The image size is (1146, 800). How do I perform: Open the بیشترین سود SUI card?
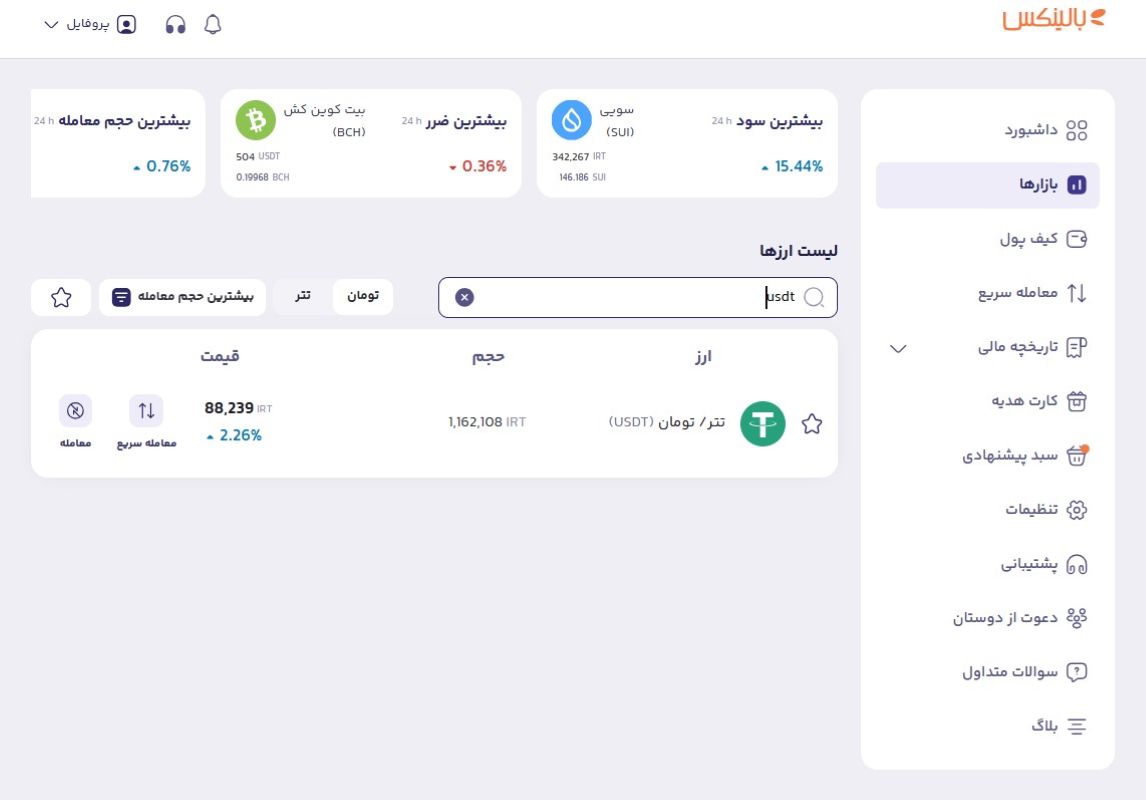[687, 143]
